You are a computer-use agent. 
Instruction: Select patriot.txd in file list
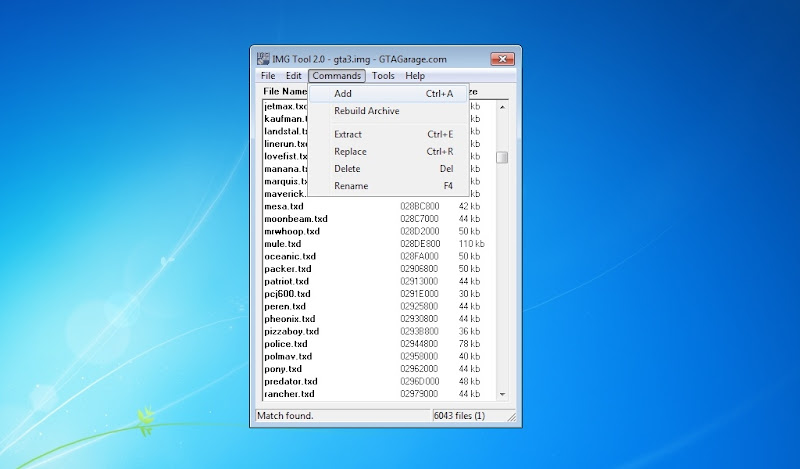pos(286,282)
